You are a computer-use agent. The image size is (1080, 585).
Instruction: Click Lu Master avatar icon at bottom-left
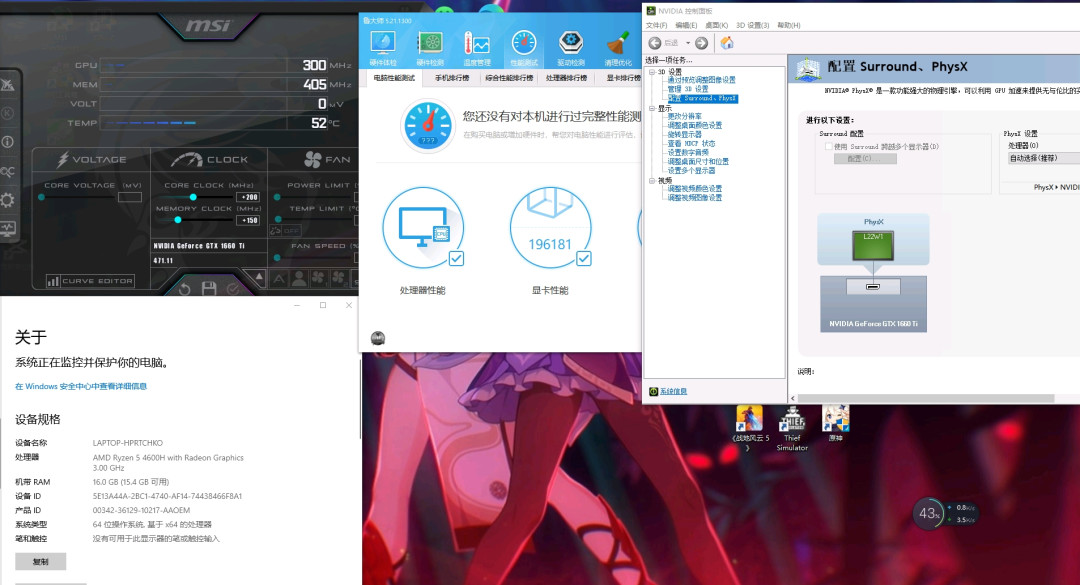[377, 338]
